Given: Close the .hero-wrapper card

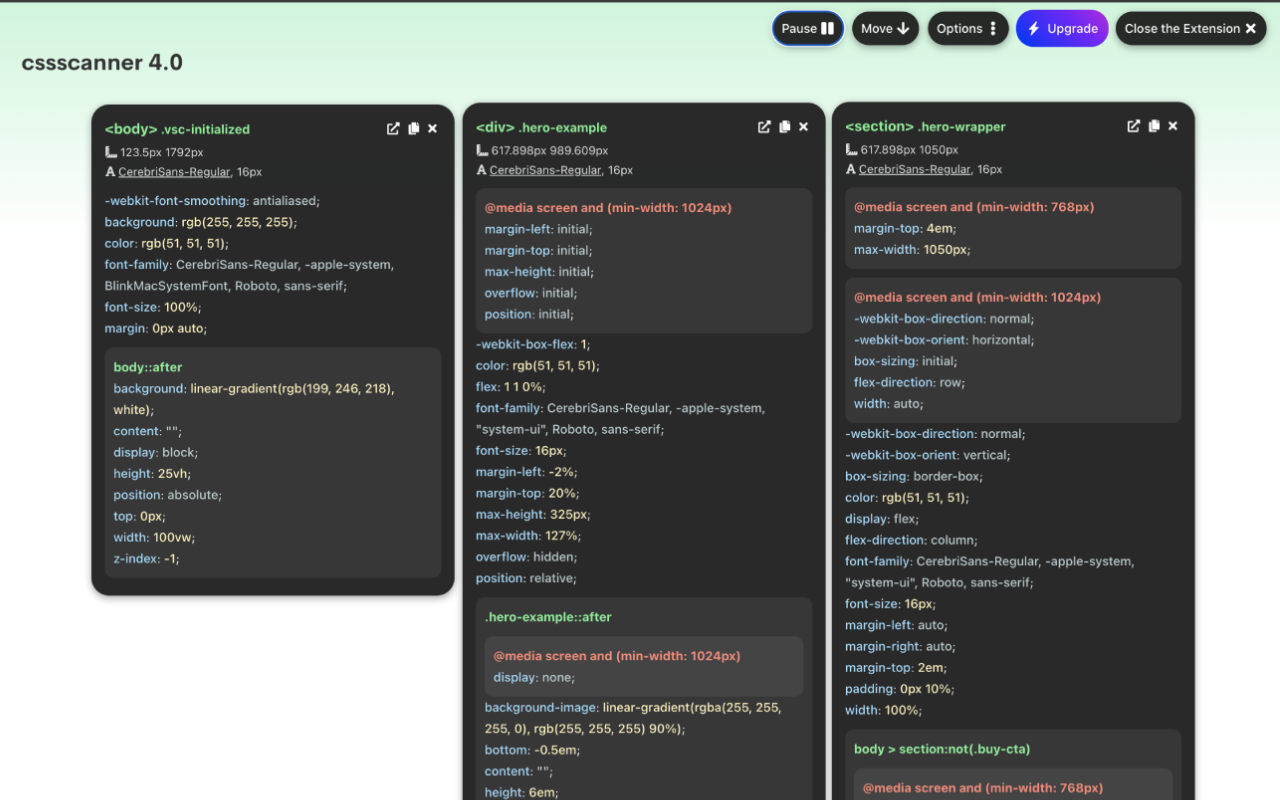Looking at the screenshot, I should [1172, 126].
